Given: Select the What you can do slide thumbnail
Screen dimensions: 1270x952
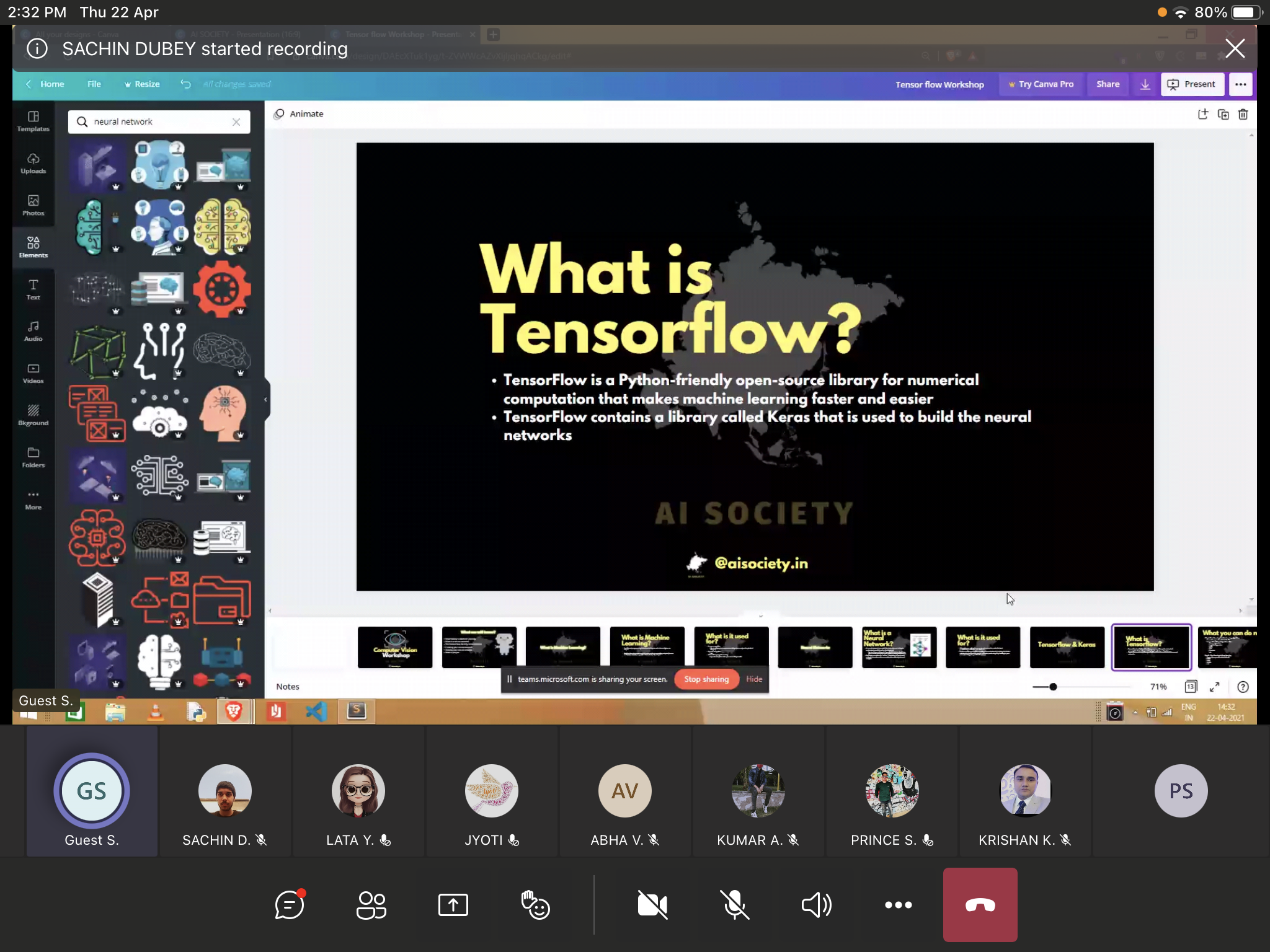Looking at the screenshot, I should coord(1227,647).
